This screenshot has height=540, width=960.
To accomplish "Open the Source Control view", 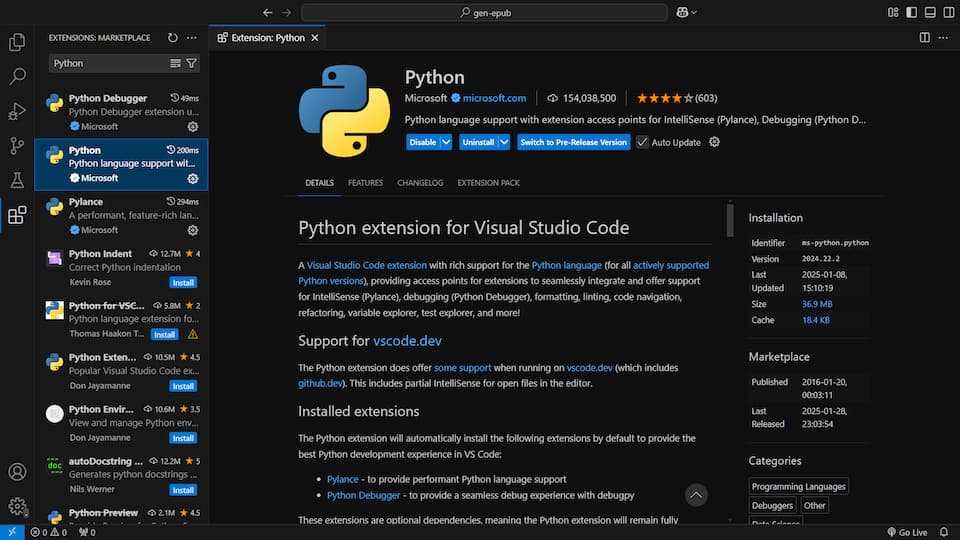I will coord(17,146).
